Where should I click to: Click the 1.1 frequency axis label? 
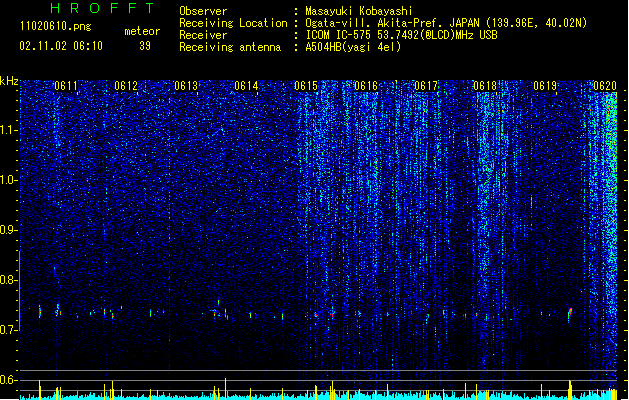(x=8, y=130)
